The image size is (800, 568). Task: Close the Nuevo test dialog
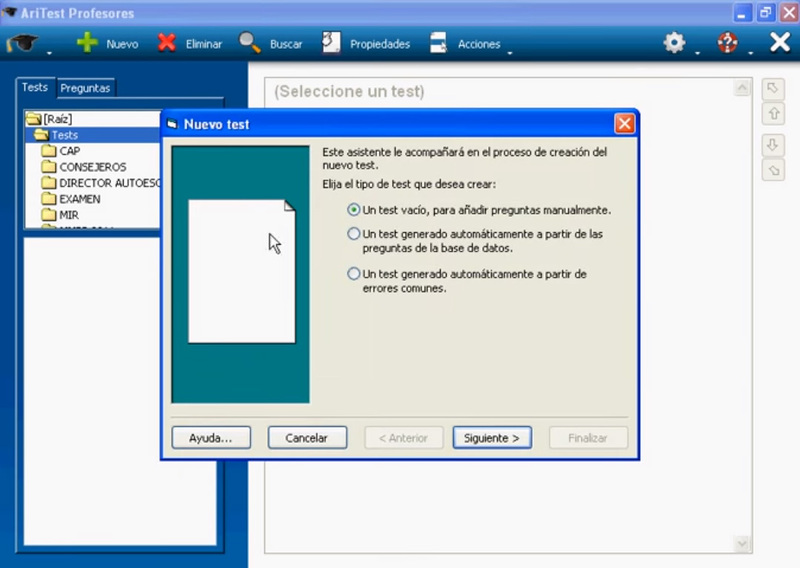pyautogui.click(x=625, y=124)
